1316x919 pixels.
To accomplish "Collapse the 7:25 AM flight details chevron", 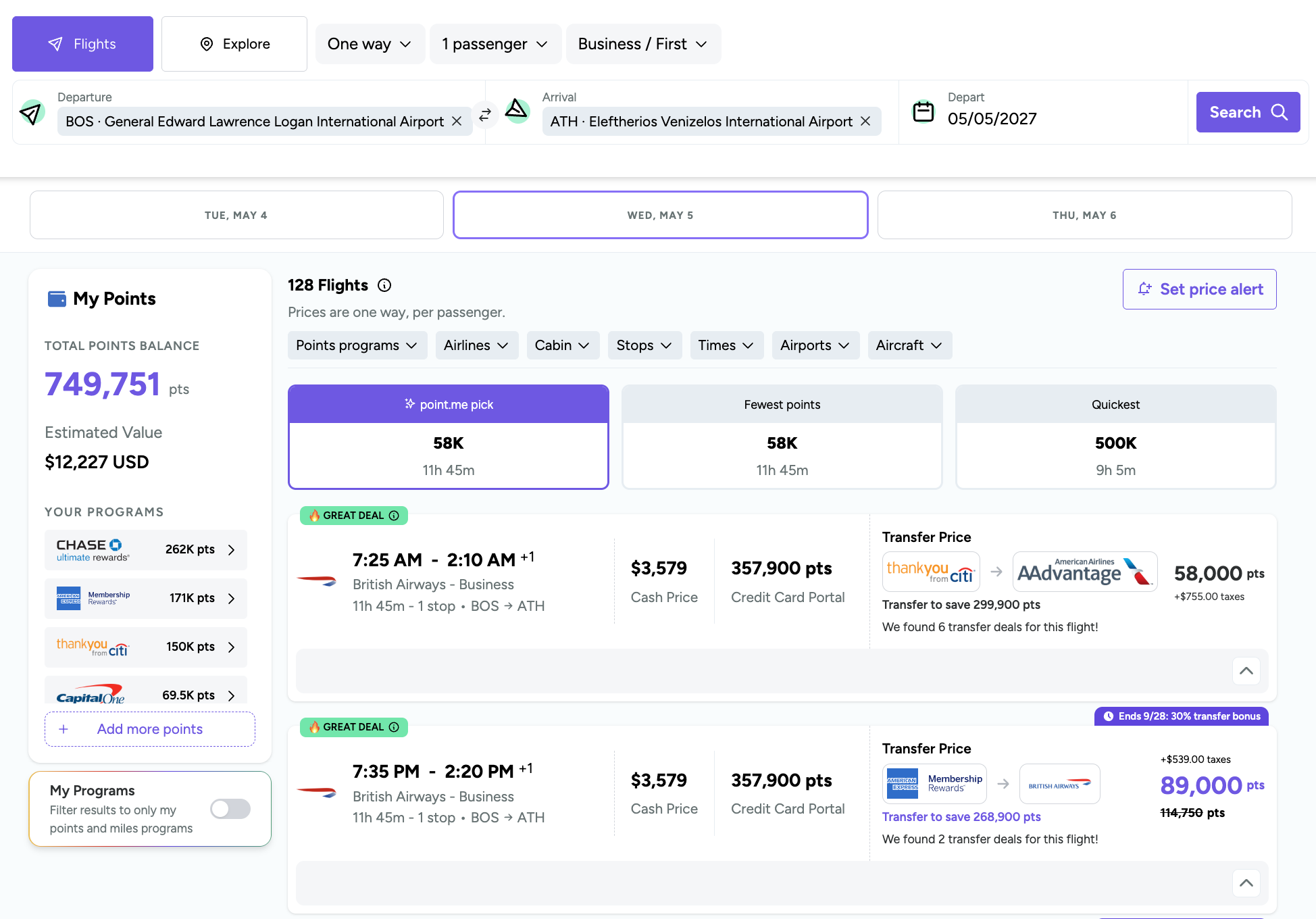I will pos(1246,671).
